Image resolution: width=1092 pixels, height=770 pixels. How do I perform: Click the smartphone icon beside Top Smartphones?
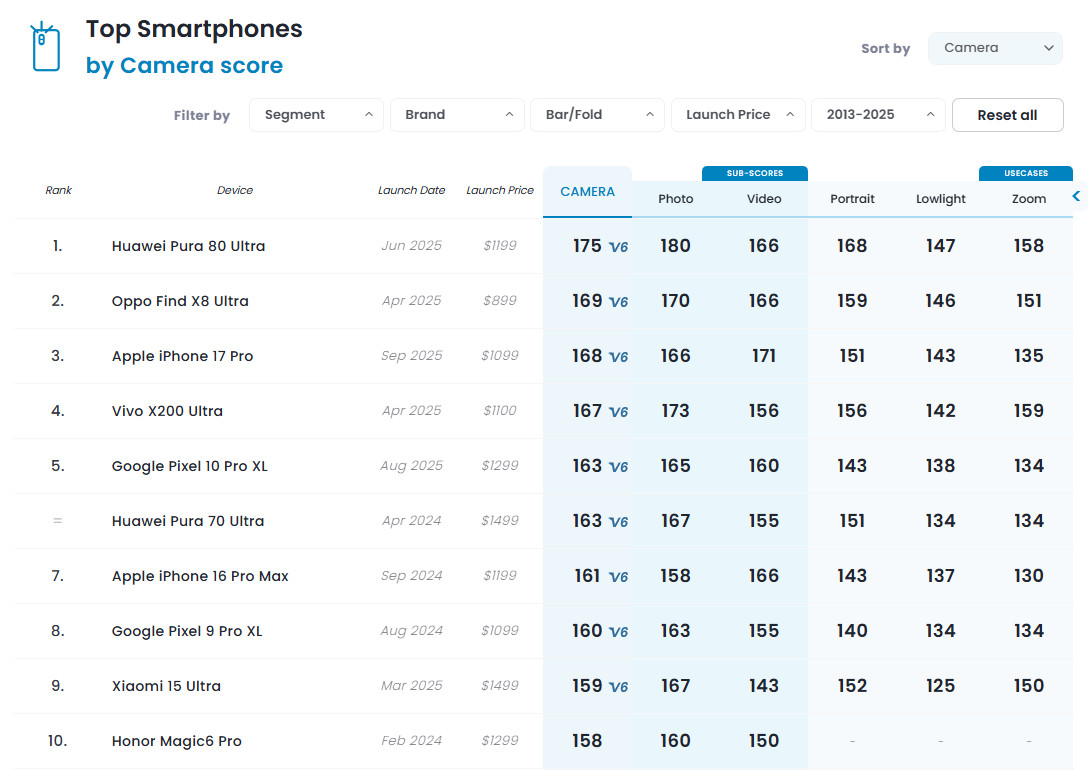pos(46,48)
